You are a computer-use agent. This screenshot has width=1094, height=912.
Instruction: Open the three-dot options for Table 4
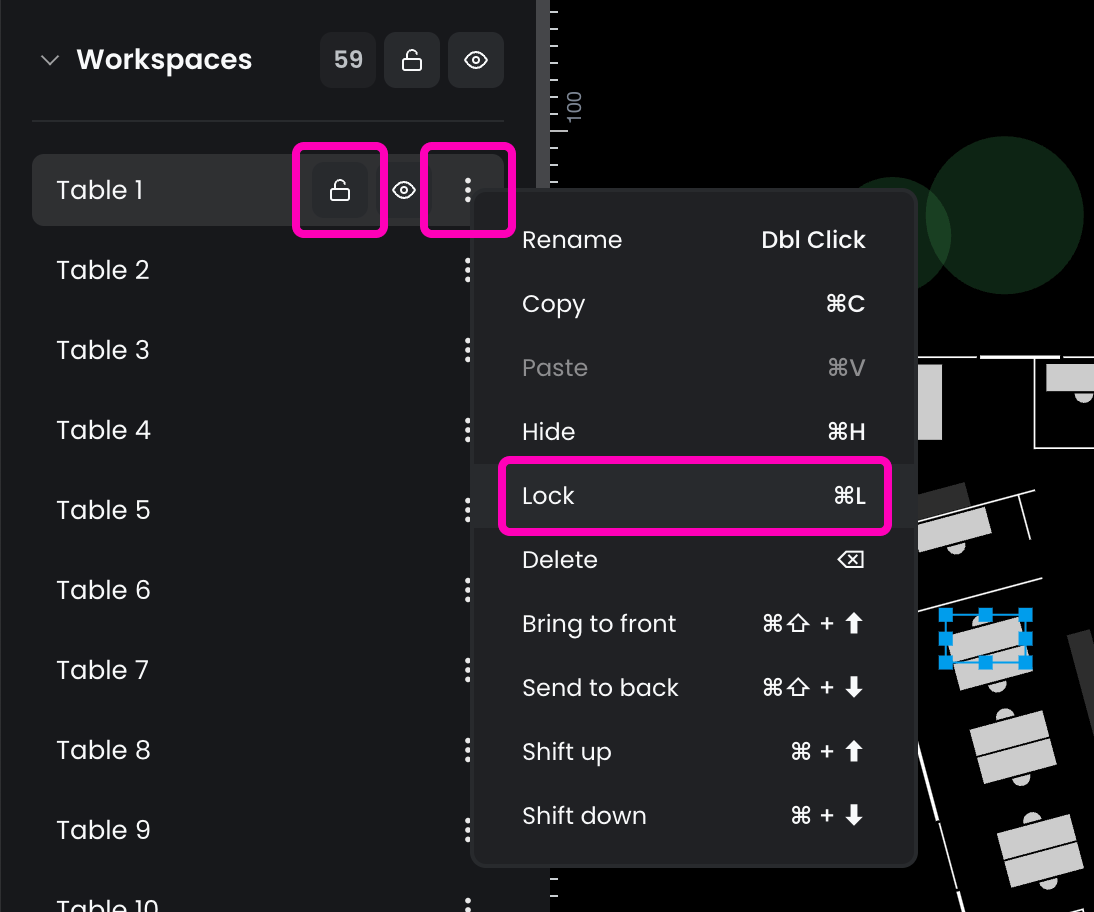(x=466, y=430)
